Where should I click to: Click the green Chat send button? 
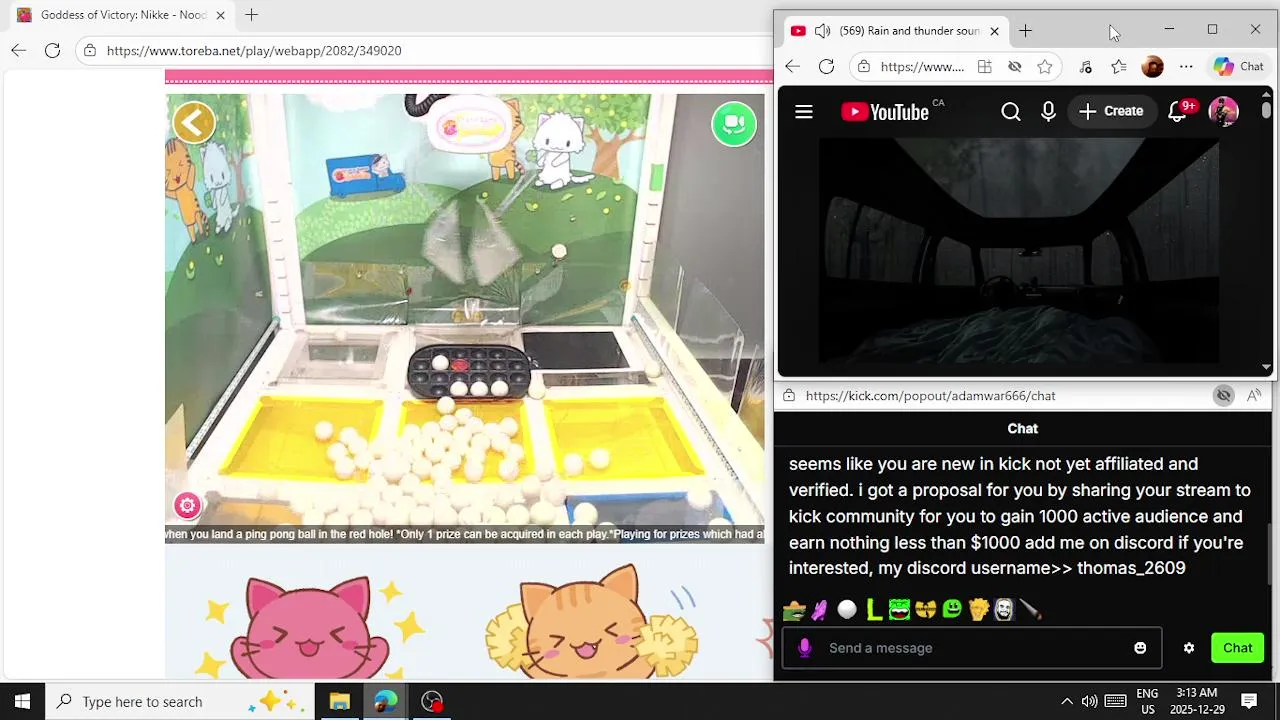pos(1237,648)
